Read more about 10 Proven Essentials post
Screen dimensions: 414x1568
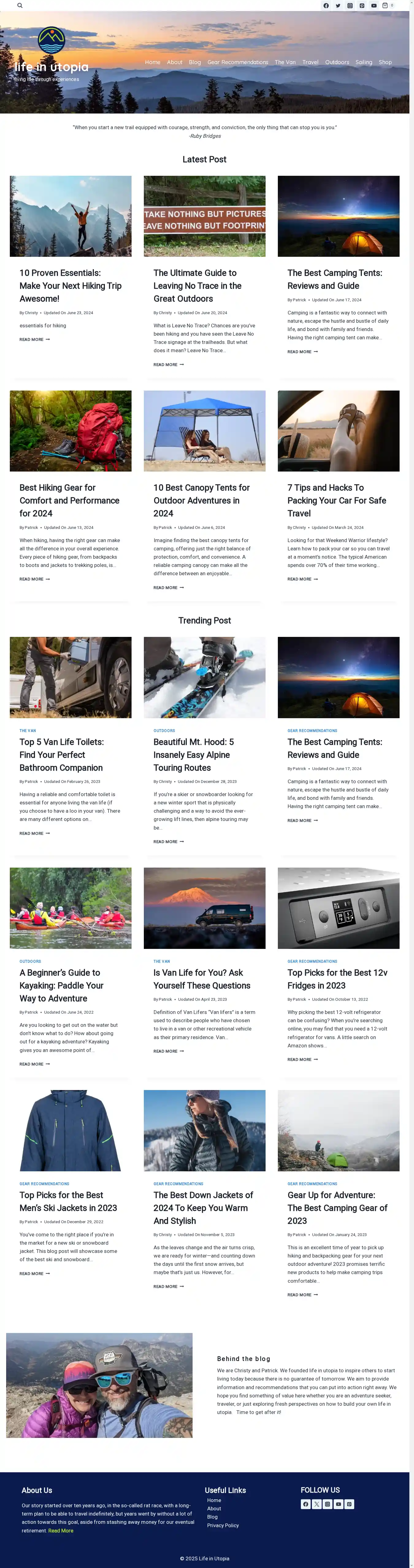[x=35, y=340]
